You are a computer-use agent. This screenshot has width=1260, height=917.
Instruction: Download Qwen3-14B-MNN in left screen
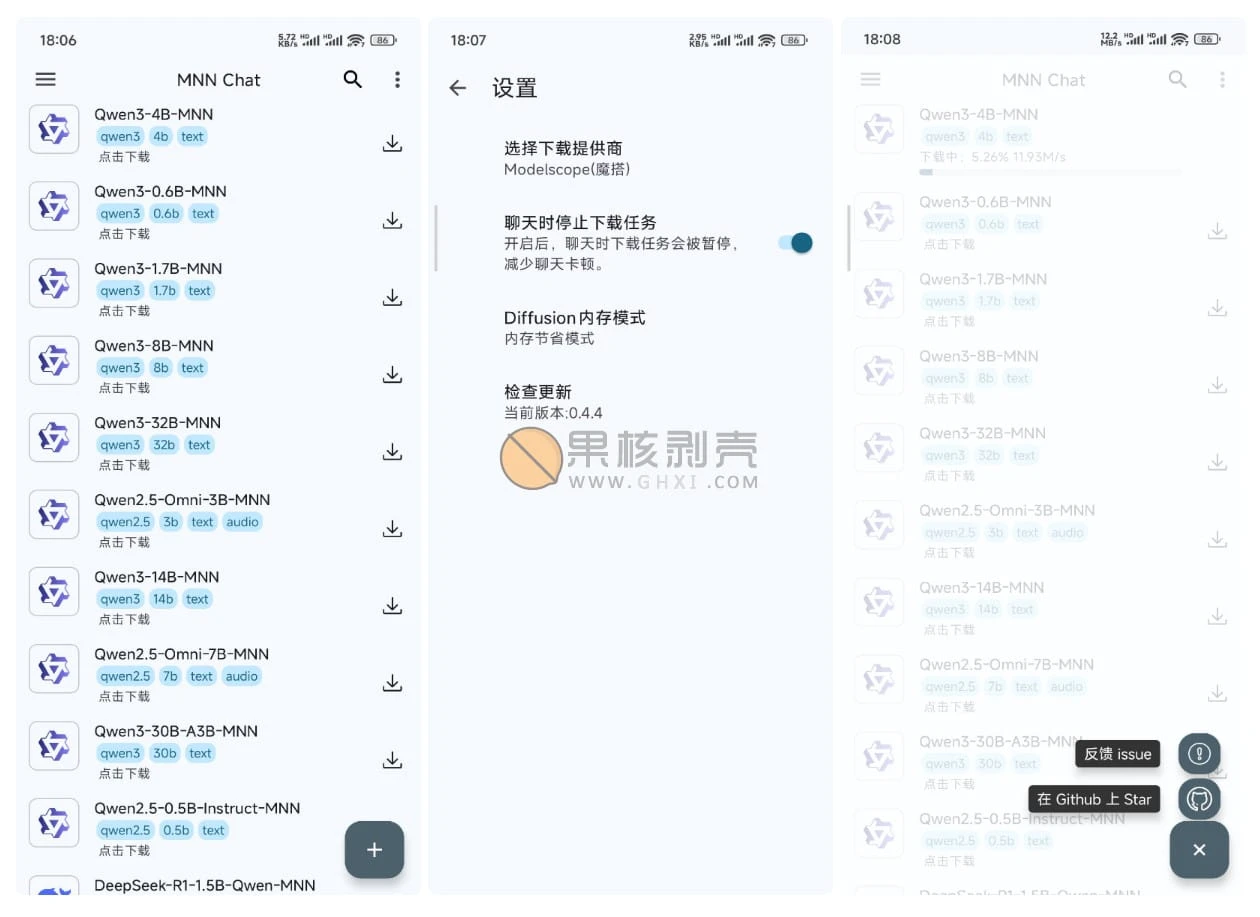click(x=393, y=606)
